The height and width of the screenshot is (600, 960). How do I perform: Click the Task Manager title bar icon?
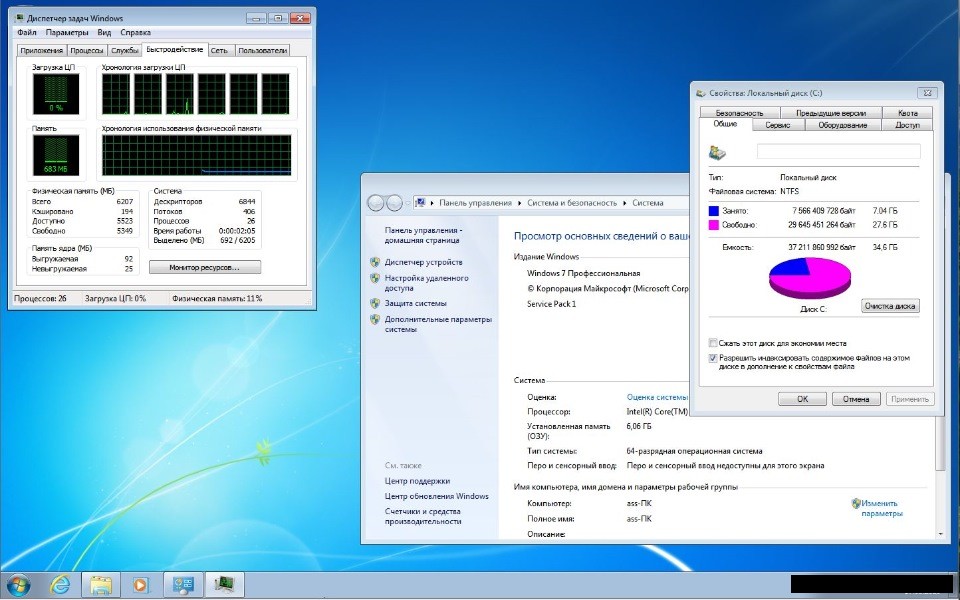point(20,18)
